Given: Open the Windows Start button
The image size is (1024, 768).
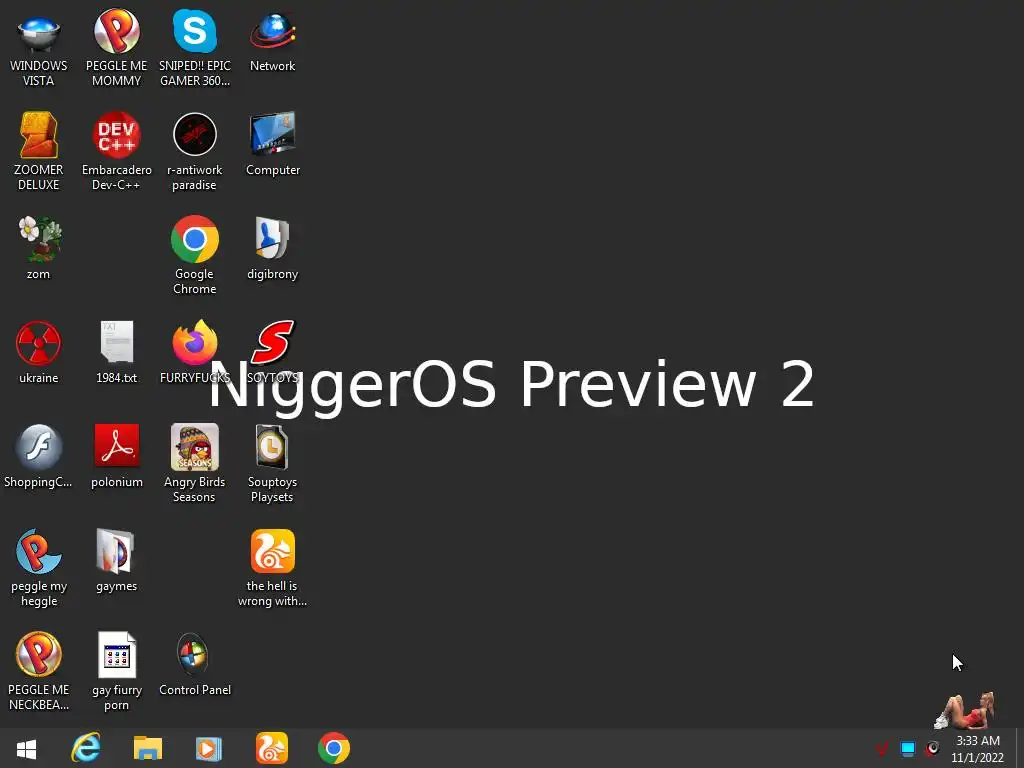Looking at the screenshot, I should coord(26,748).
